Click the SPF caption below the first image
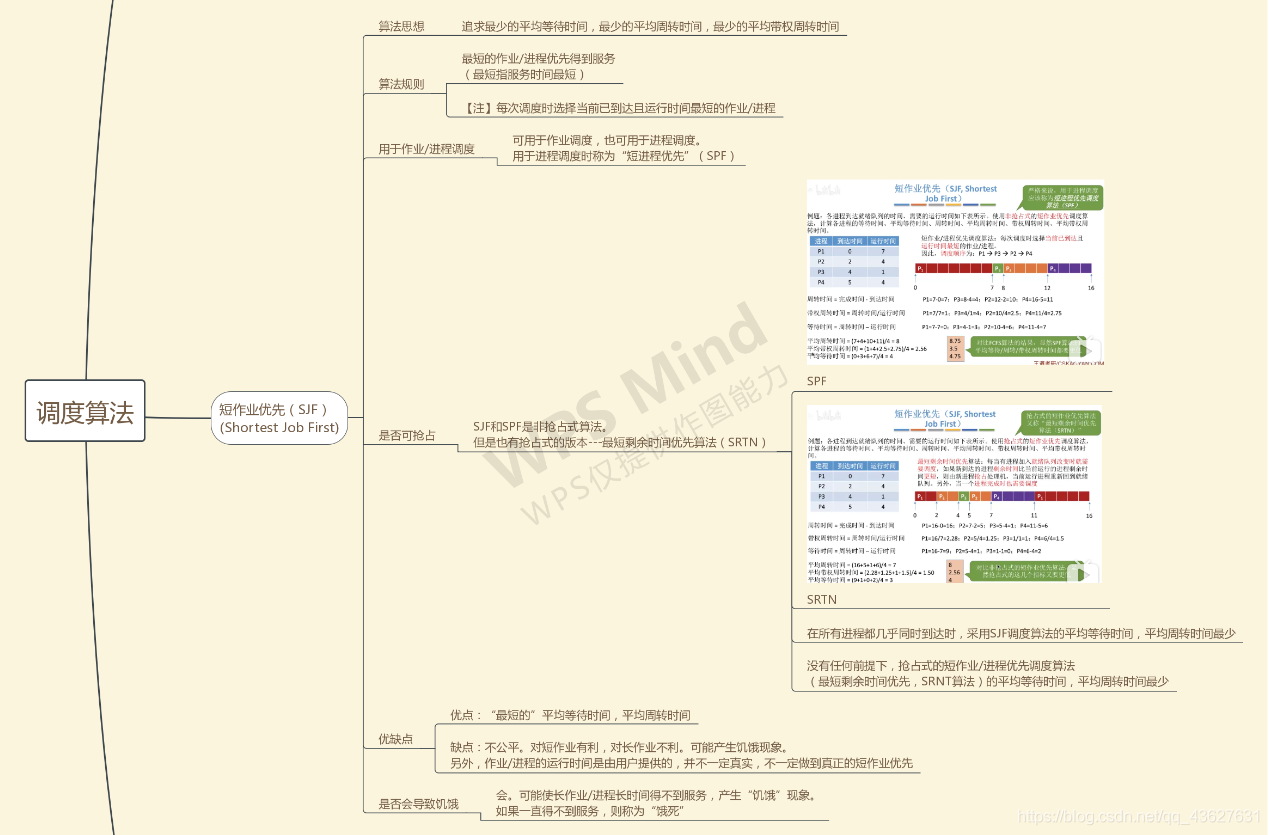 coord(816,381)
